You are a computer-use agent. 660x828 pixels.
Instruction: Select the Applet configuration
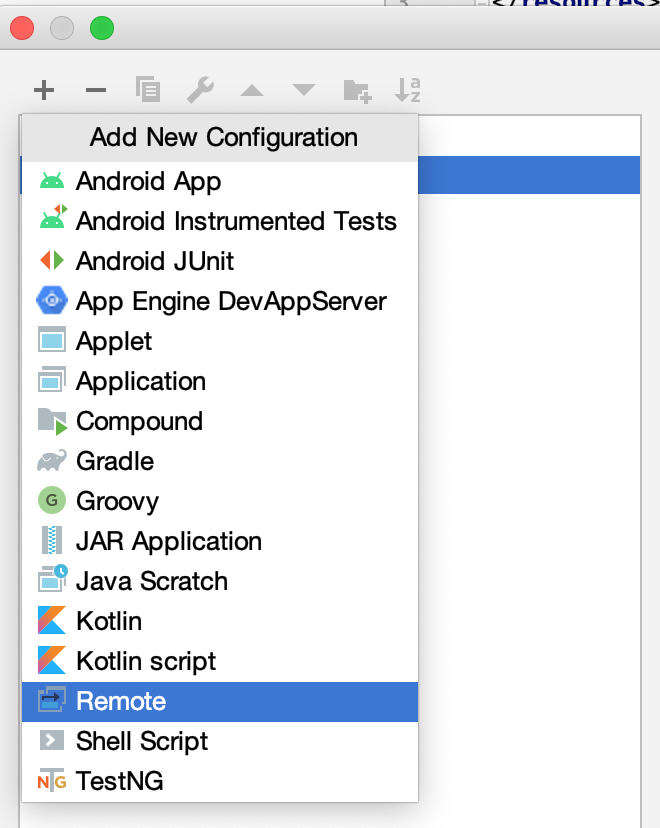click(x=220, y=341)
